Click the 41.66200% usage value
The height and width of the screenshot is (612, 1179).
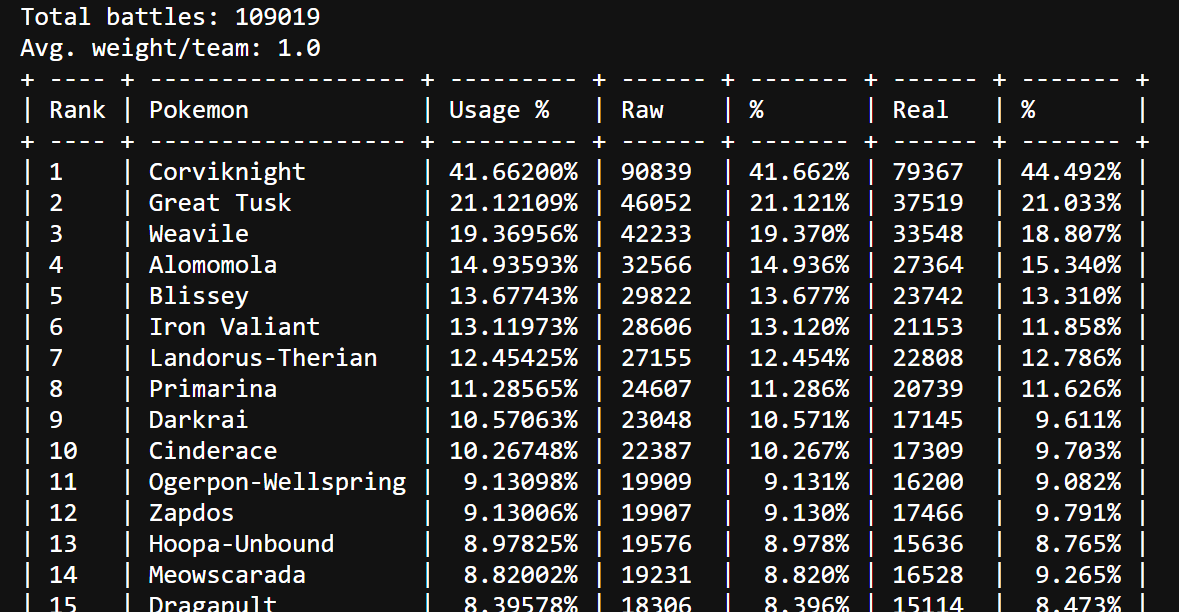tap(513, 172)
